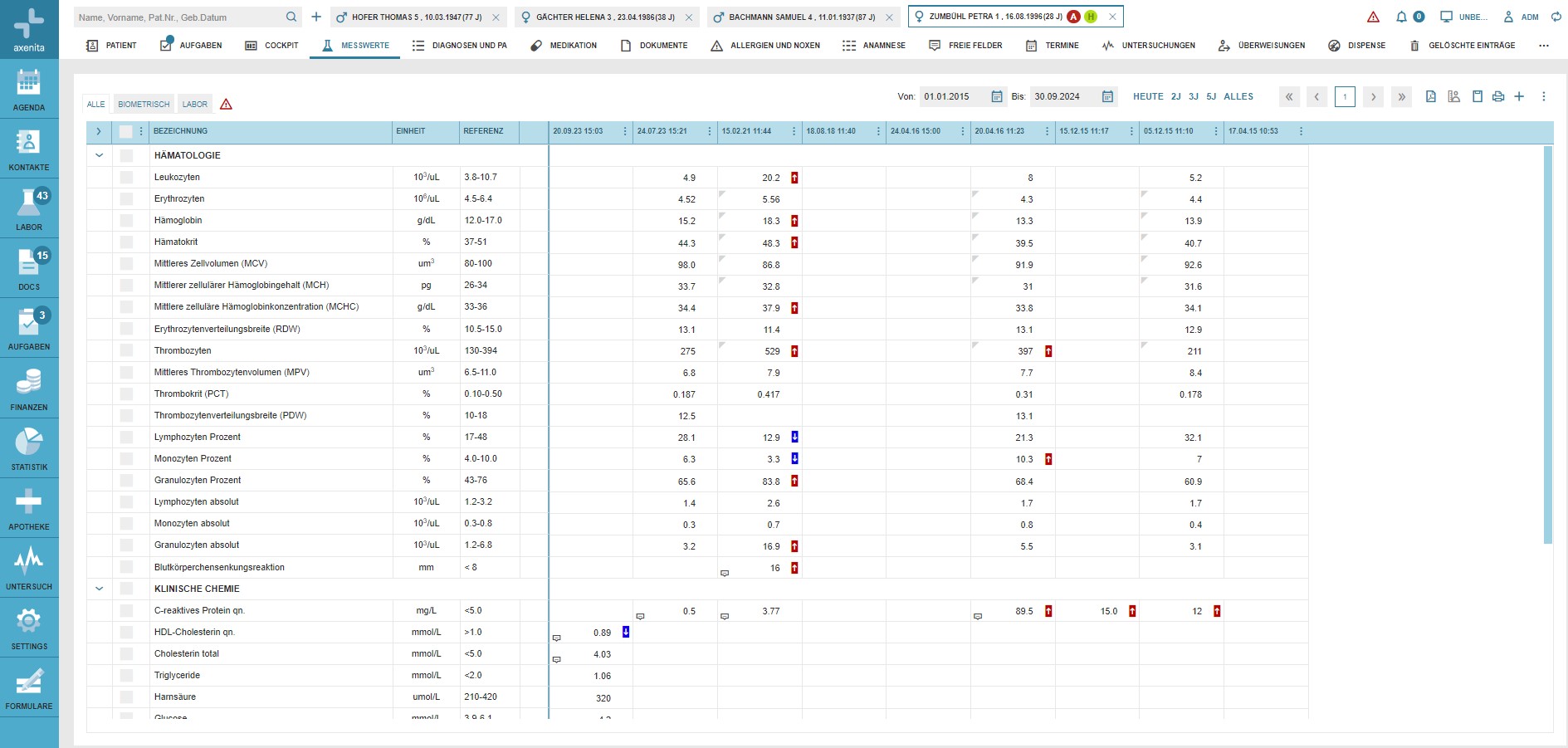Switch to the Medikation tab

coord(564,46)
